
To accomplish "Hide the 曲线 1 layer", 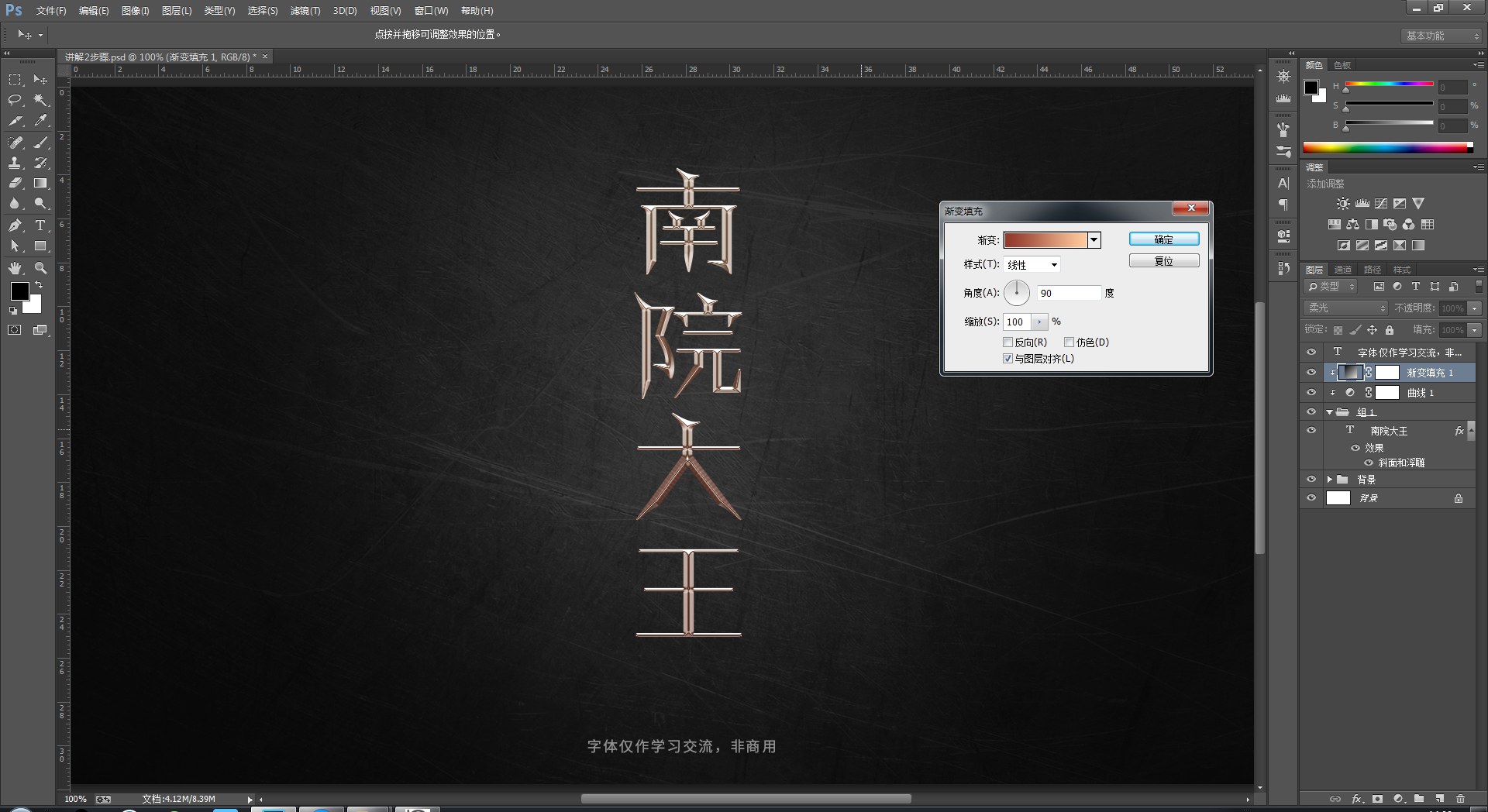I will click(1311, 393).
